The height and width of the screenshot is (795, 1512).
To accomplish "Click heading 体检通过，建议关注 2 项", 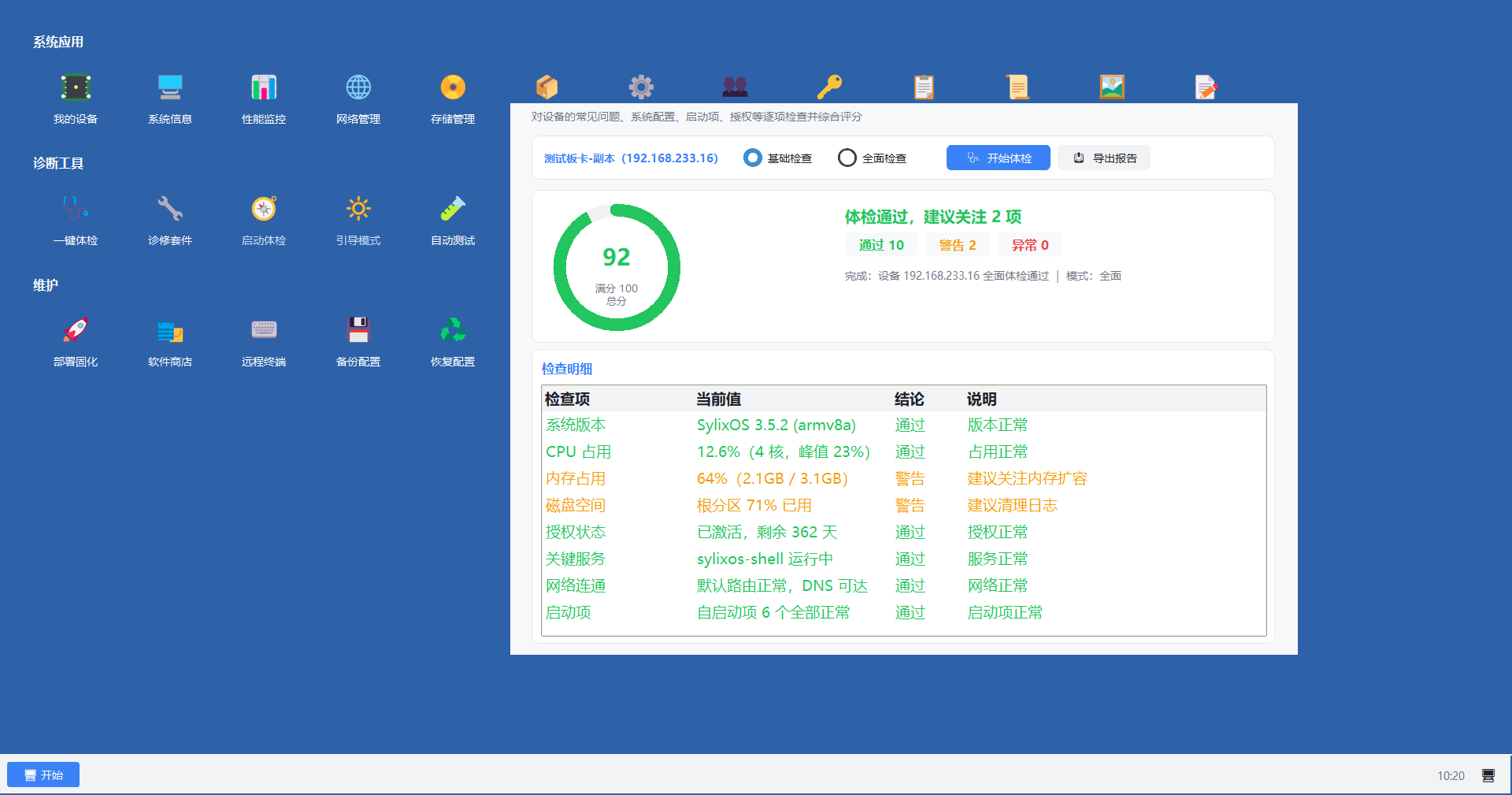I will 932,217.
